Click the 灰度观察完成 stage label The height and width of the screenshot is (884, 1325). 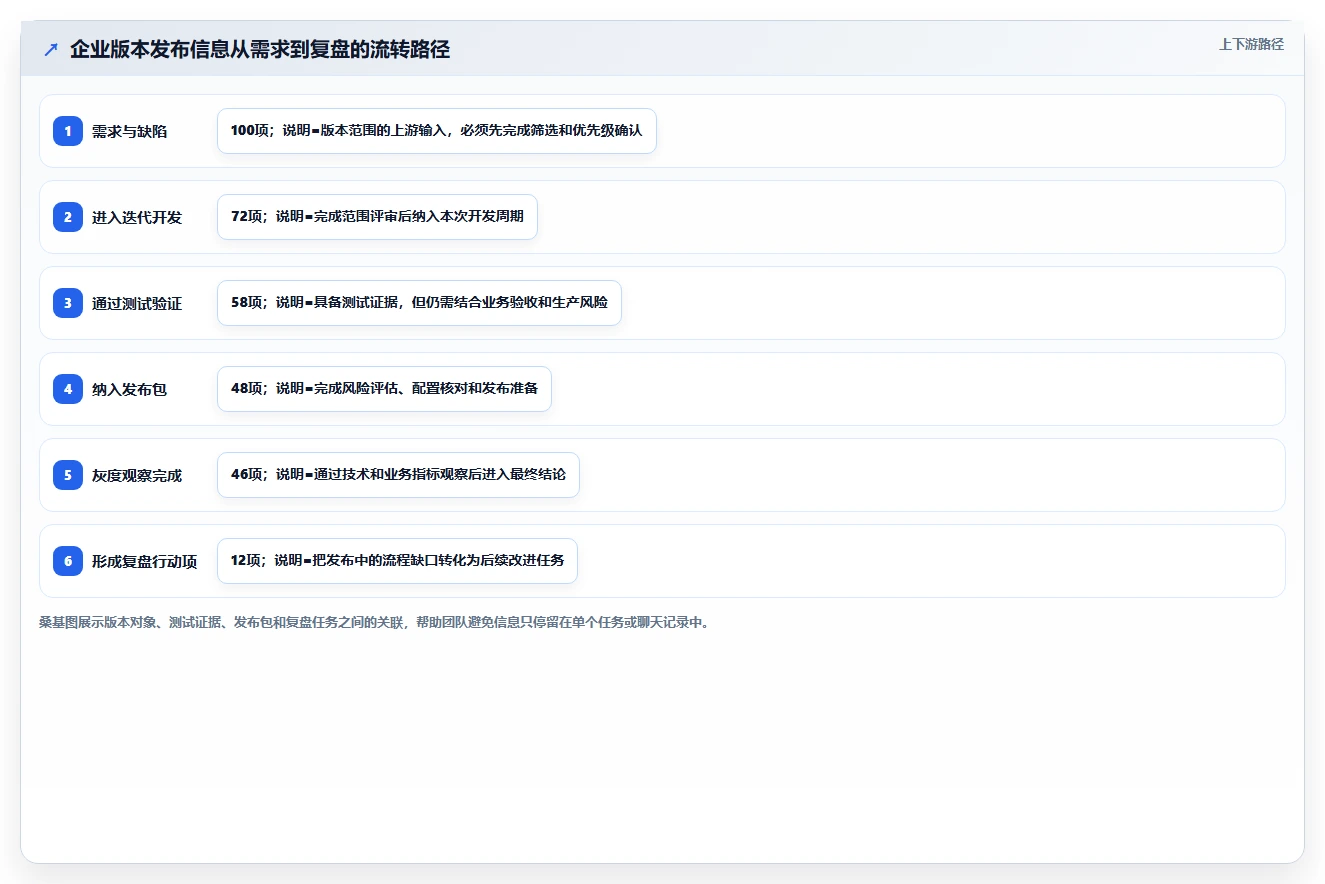click(137, 476)
